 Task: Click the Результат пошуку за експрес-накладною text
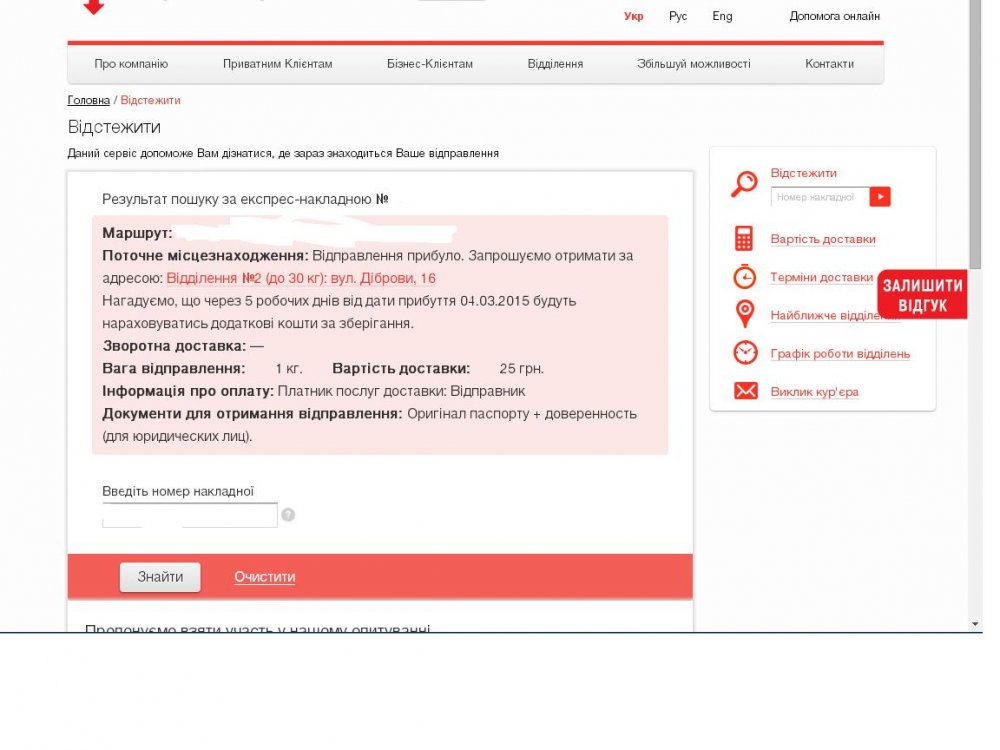click(x=237, y=199)
